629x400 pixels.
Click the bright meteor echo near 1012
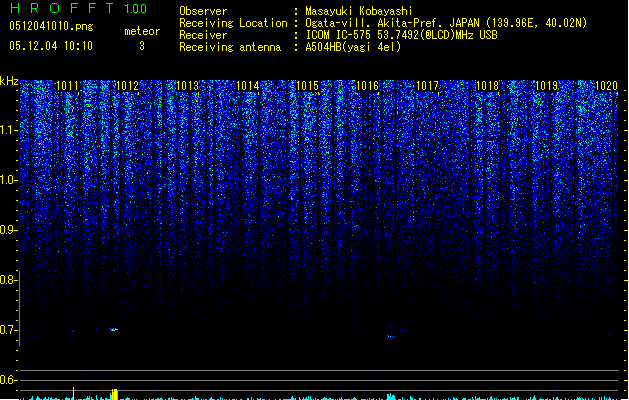pos(114,329)
